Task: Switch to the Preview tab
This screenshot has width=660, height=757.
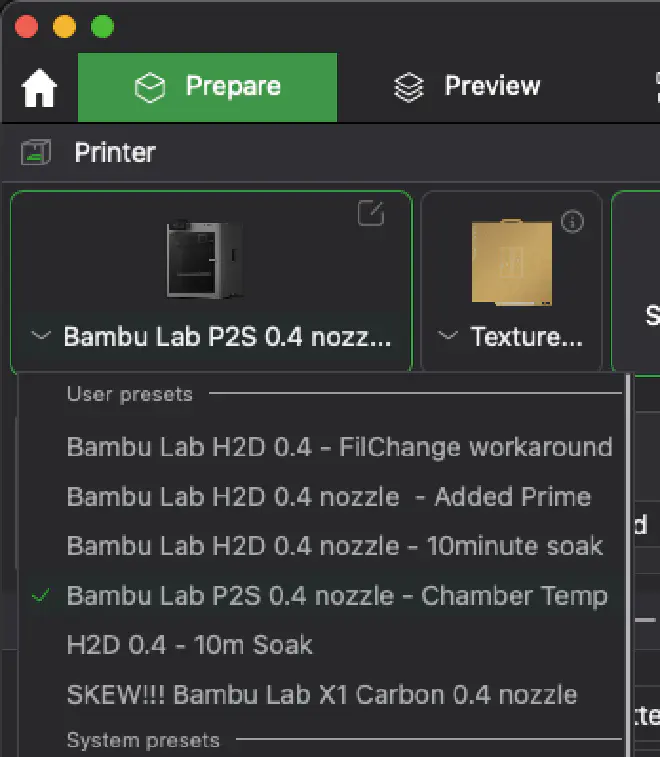Action: (467, 87)
